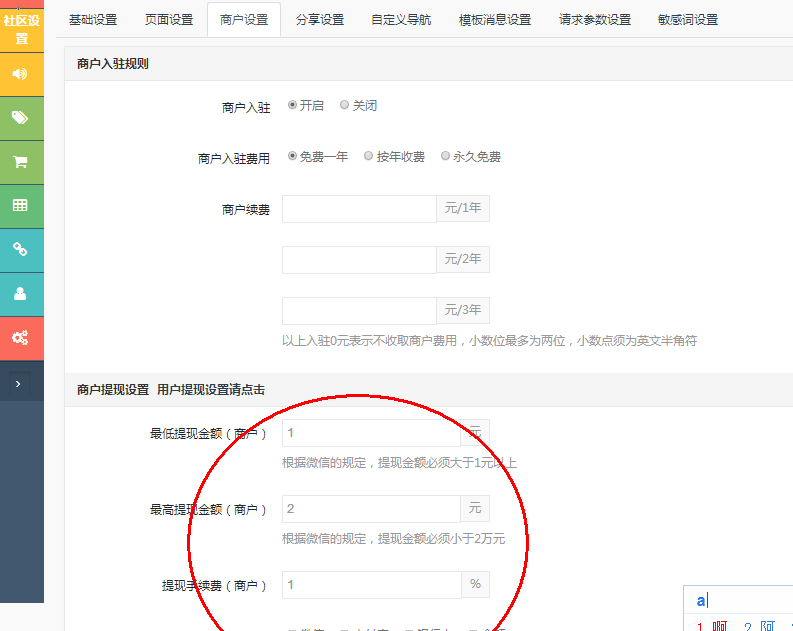Click the megaphone announcement sidebar icon
793x631 pixels.
(x=20, y=74)
